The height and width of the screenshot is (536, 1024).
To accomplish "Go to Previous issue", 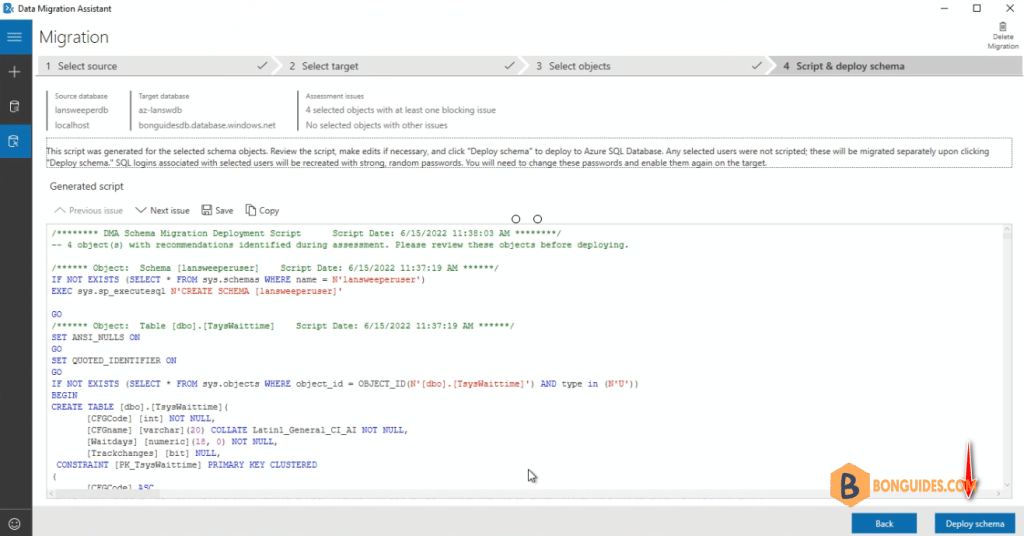I will pos(88,210).
